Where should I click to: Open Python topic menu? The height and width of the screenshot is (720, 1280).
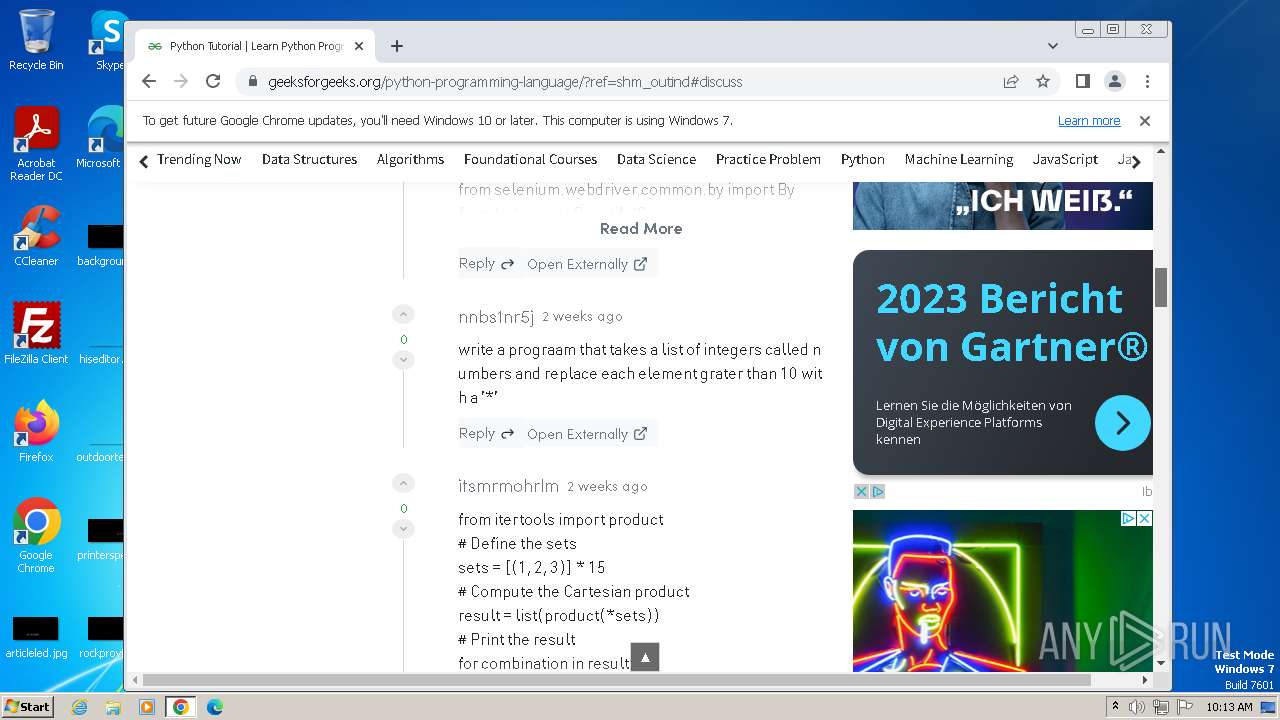pos(862,159)
